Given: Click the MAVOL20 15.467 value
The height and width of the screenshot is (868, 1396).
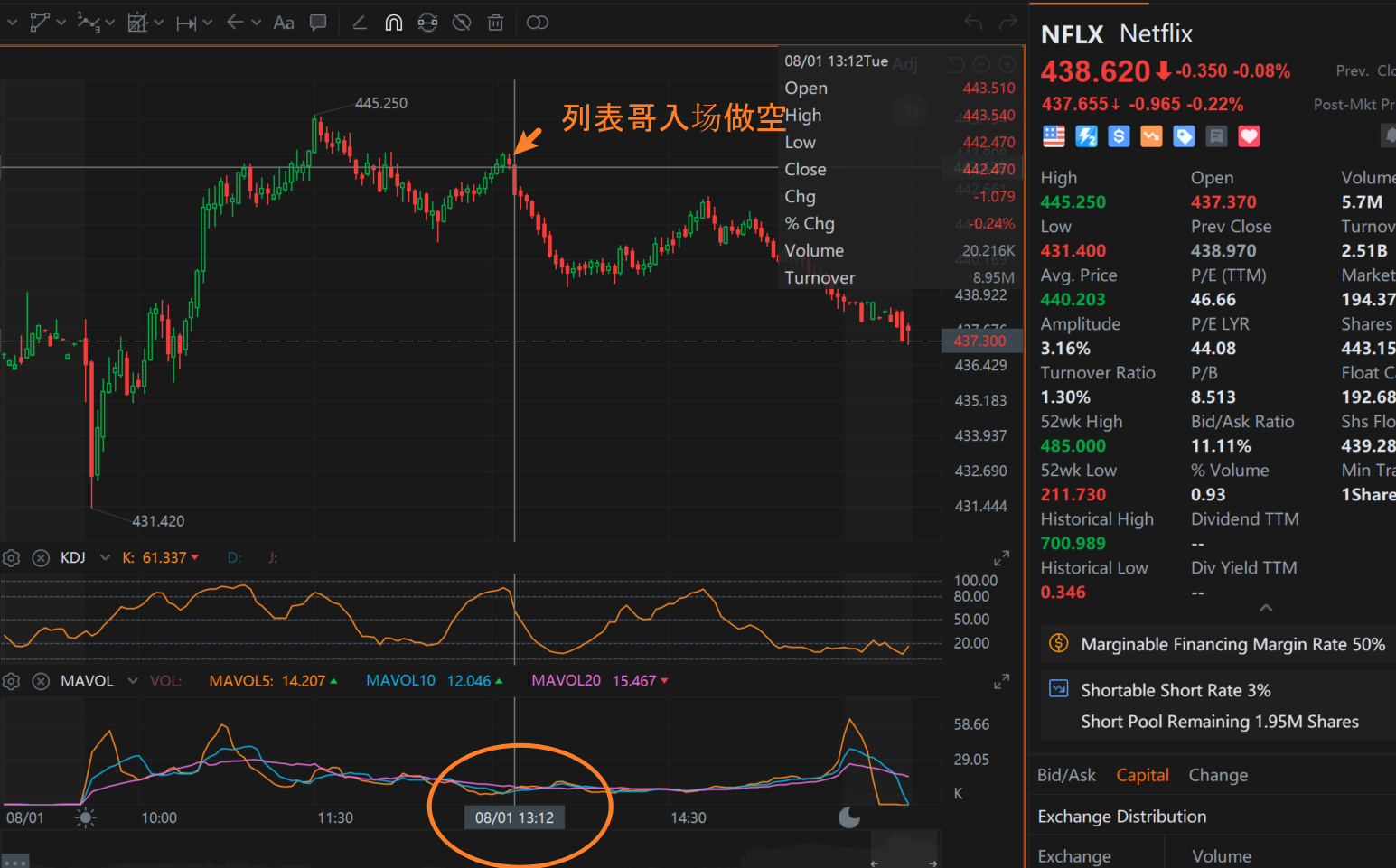Looking at the screenshot, I should tap(634, 681).
